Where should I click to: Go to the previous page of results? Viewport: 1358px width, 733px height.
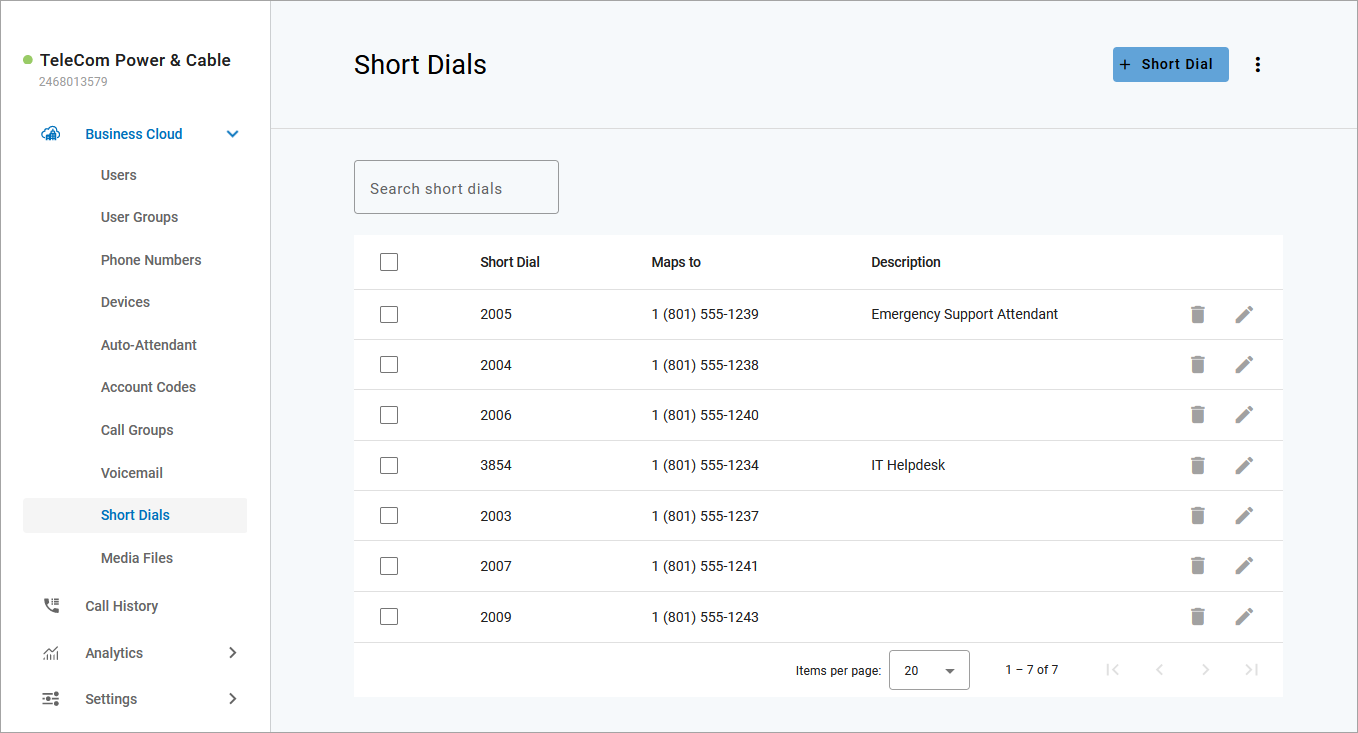click(1159, 670)
